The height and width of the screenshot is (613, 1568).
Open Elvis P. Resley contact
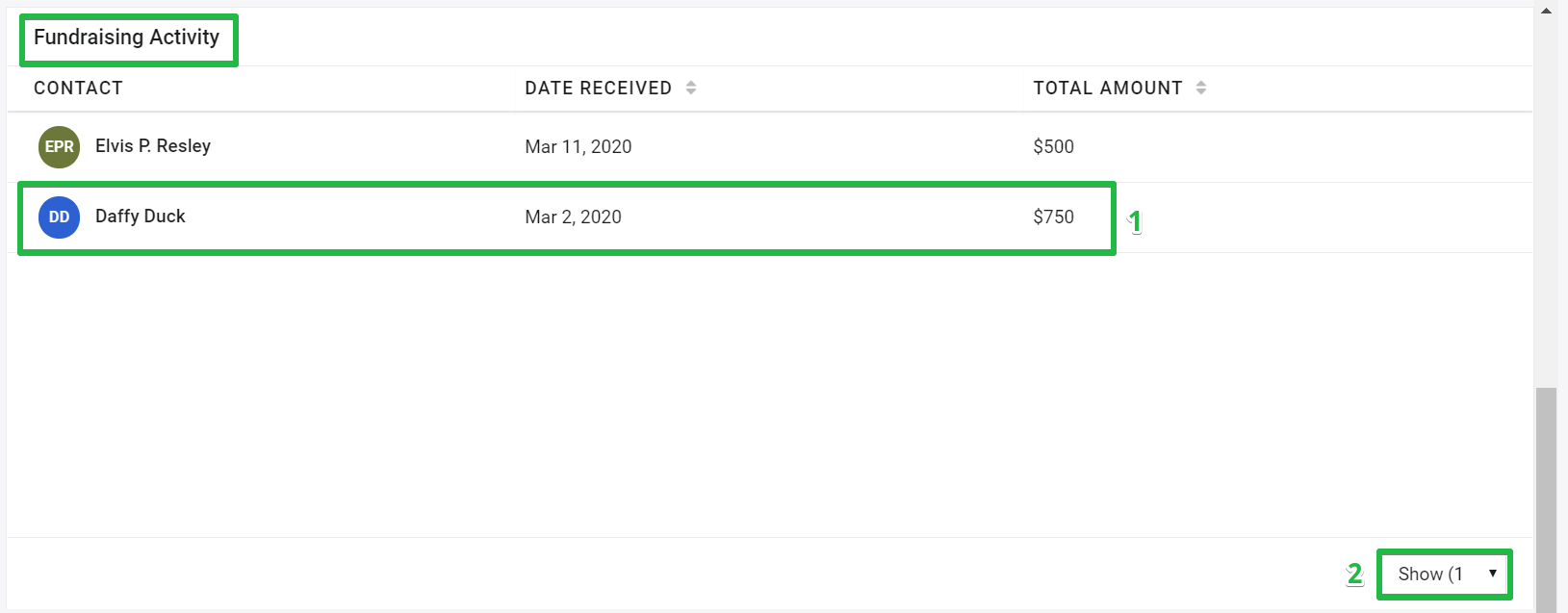point(153,146)
